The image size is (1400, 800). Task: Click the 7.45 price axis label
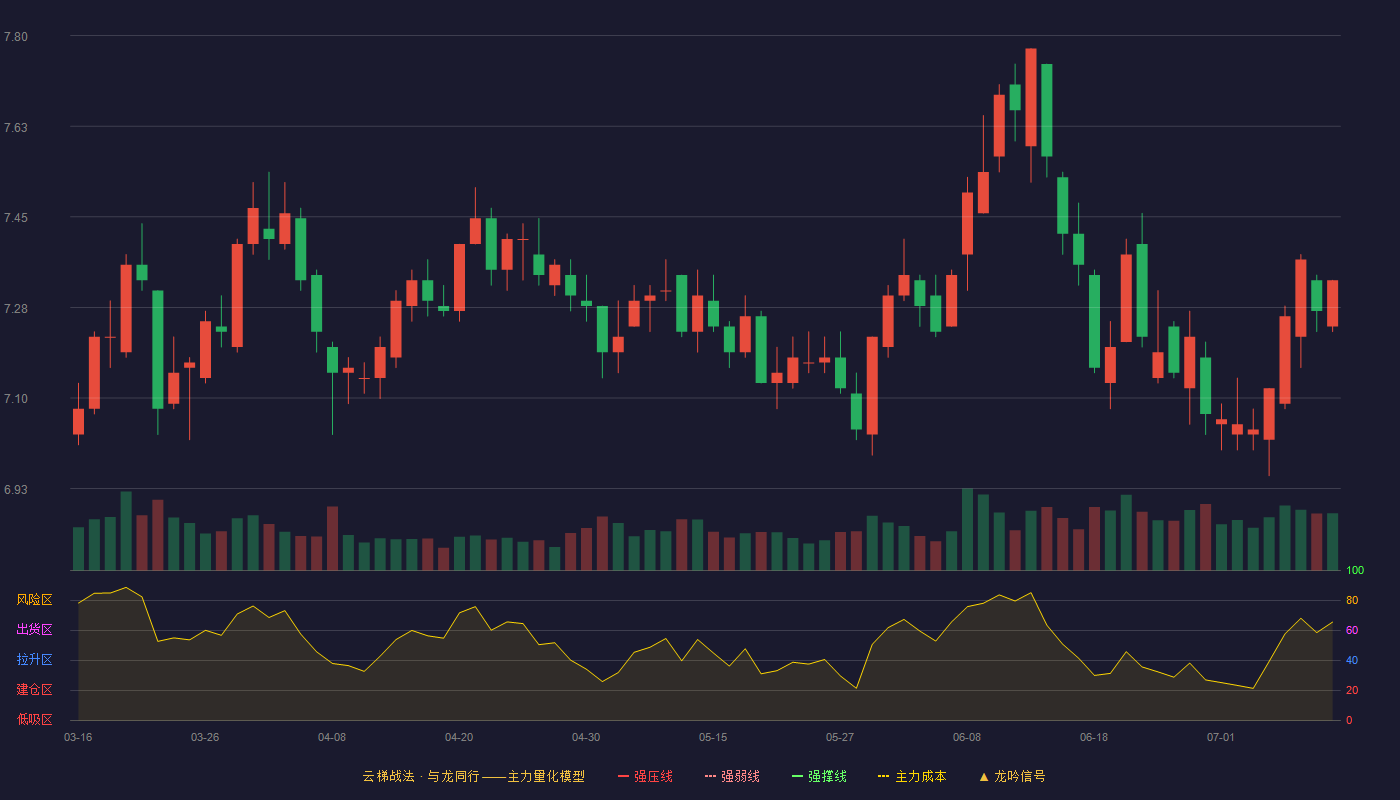(16, 218)
